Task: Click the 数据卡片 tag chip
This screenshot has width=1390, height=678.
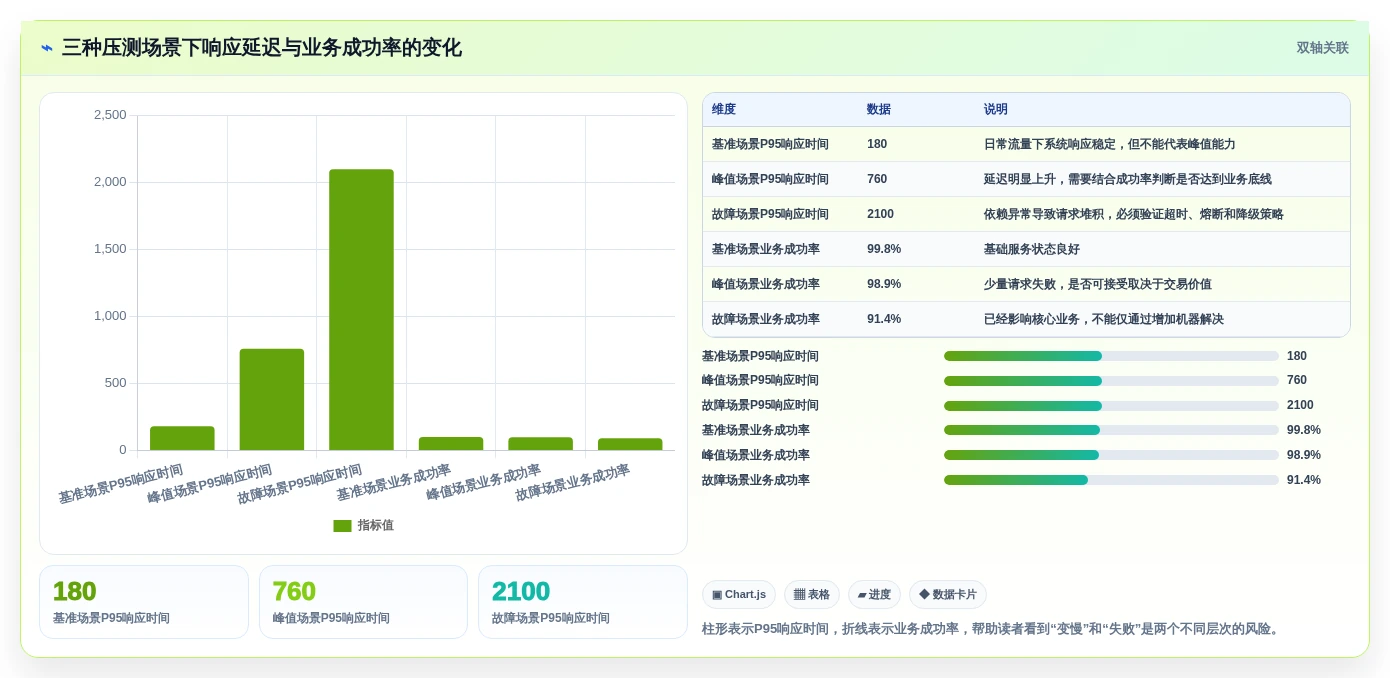Action: (x=947, y=595)
